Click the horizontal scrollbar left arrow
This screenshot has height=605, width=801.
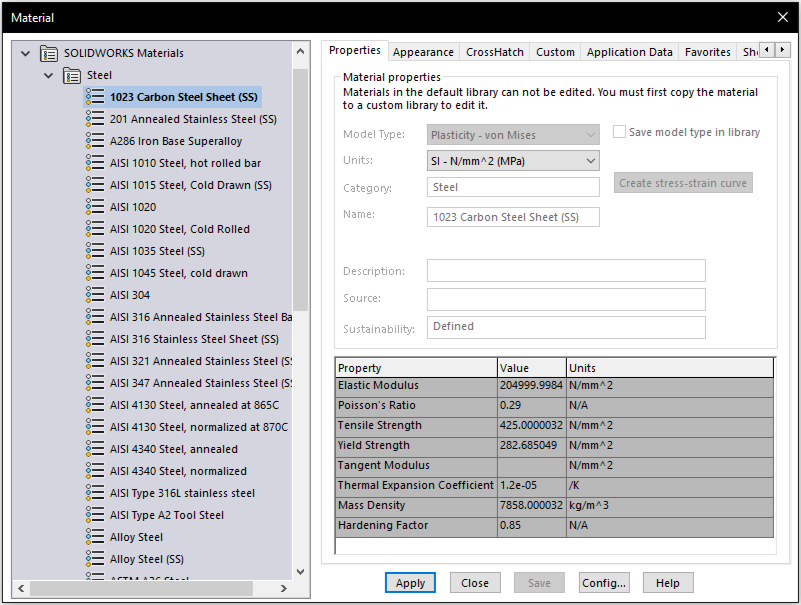click(21, 589)
